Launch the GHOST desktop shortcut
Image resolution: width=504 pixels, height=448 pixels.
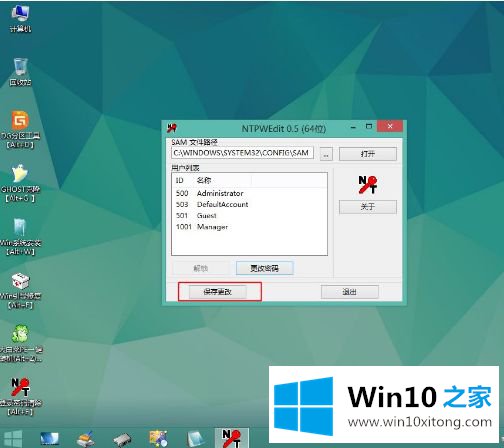coord(20,183)
